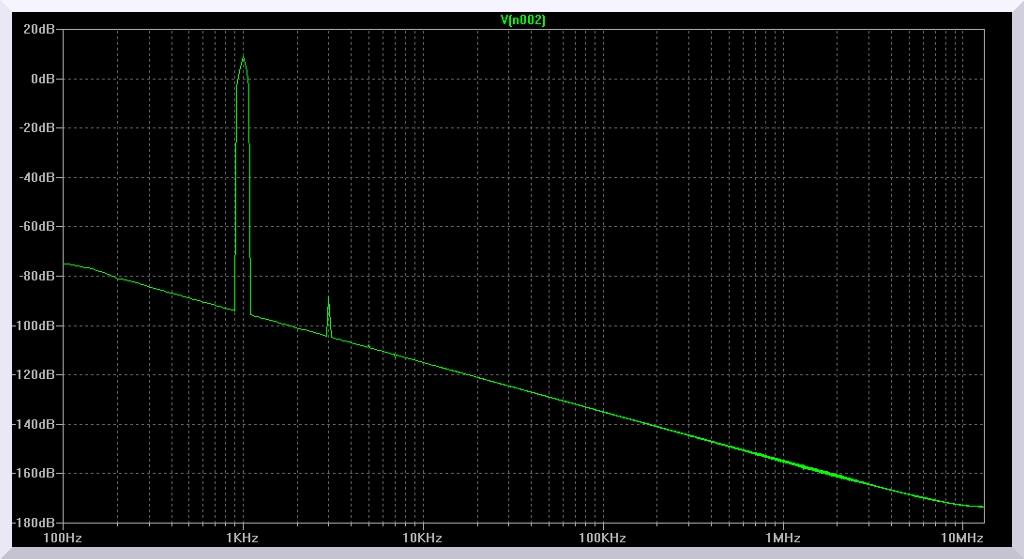Click the 10MHz horizontal axis label
This screenshot has width=1024, height=559.
tap(962, 538)
